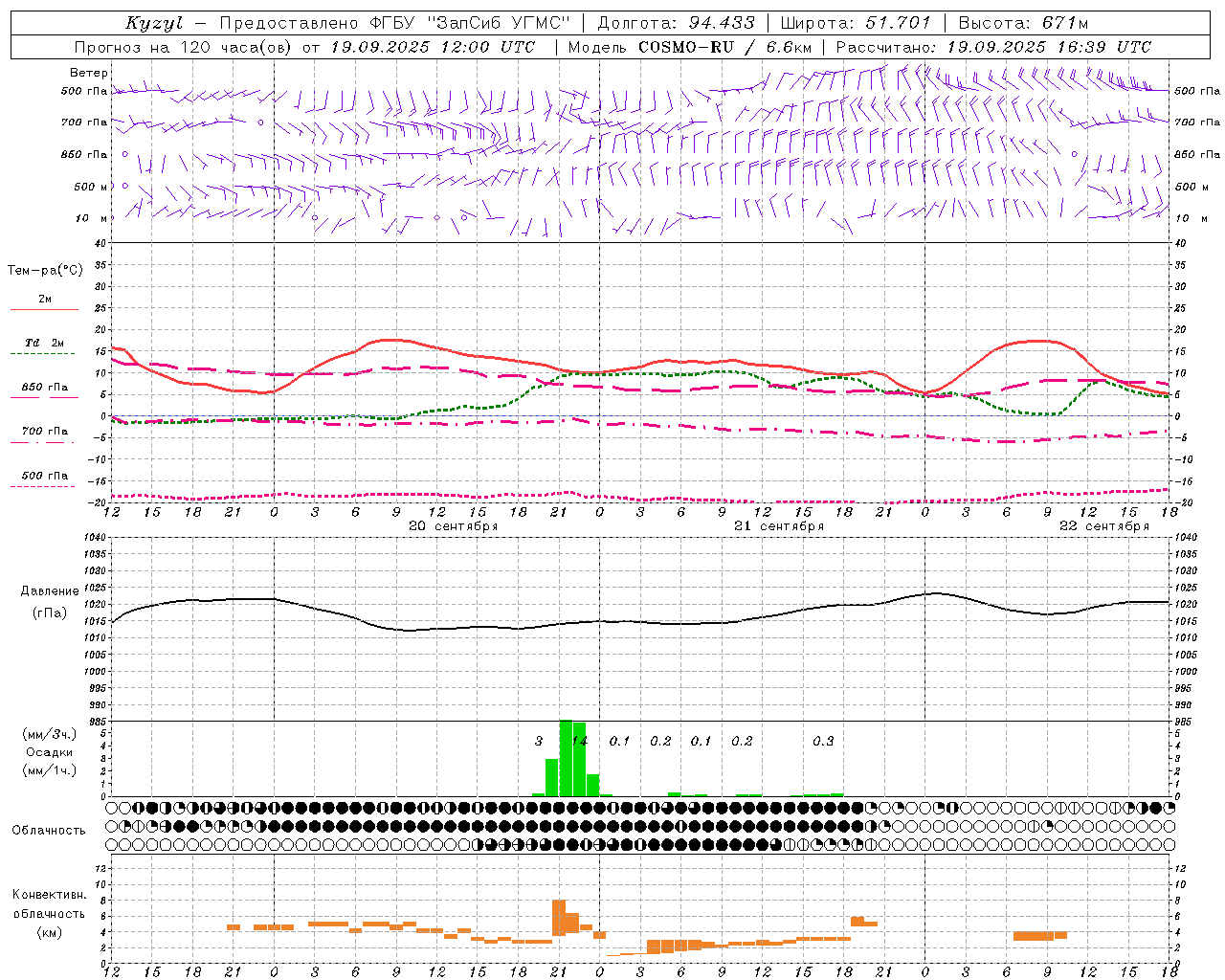Click the 'Конвективн.' convective cloud label
Viewport: 1225px width, 980px height.
(50, 895)
